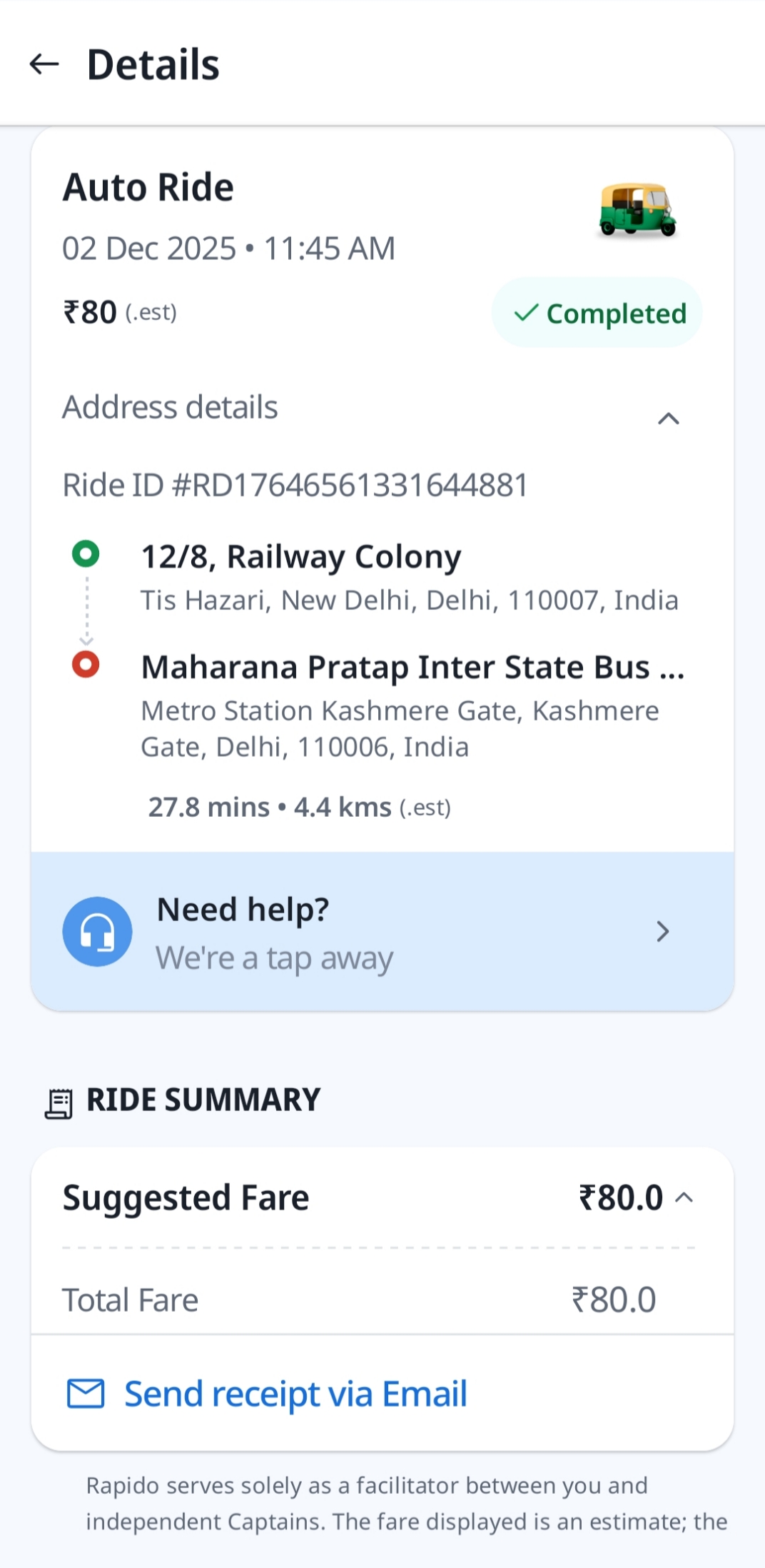Viewport: 765px width, 1568px height.
Task: Tap the Details page title
Action: (153, 65)
